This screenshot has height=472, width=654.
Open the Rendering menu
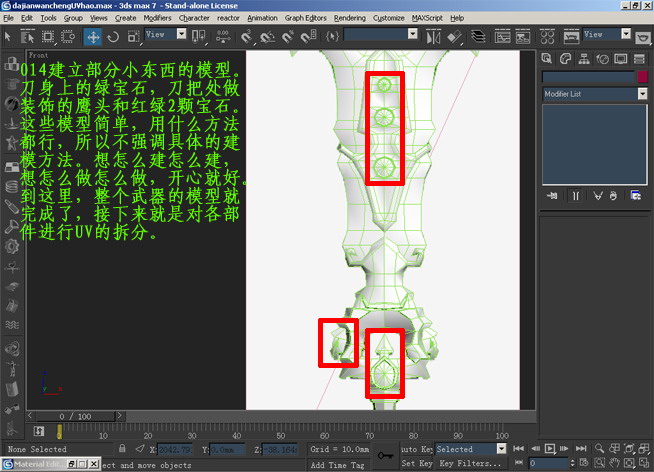pos(350,18)
